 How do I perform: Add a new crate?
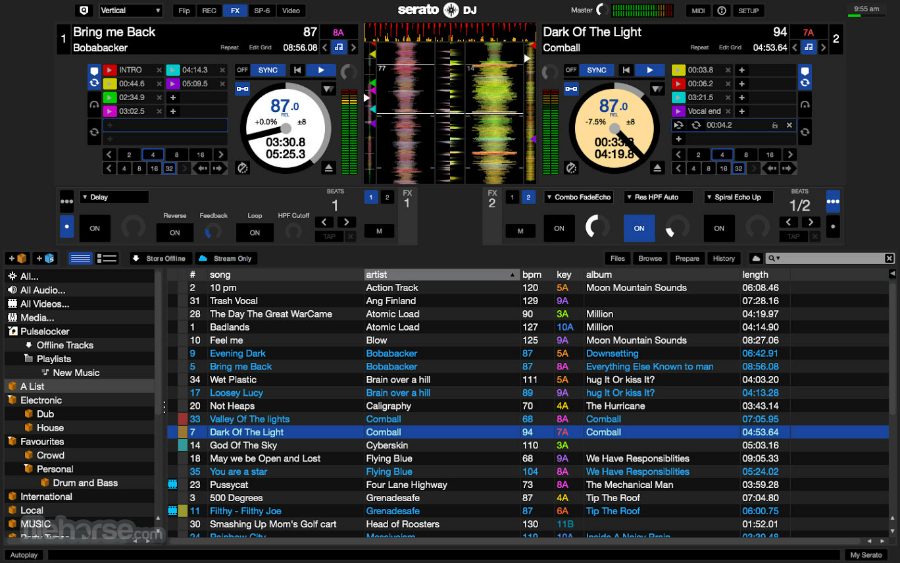coord(17,258)
